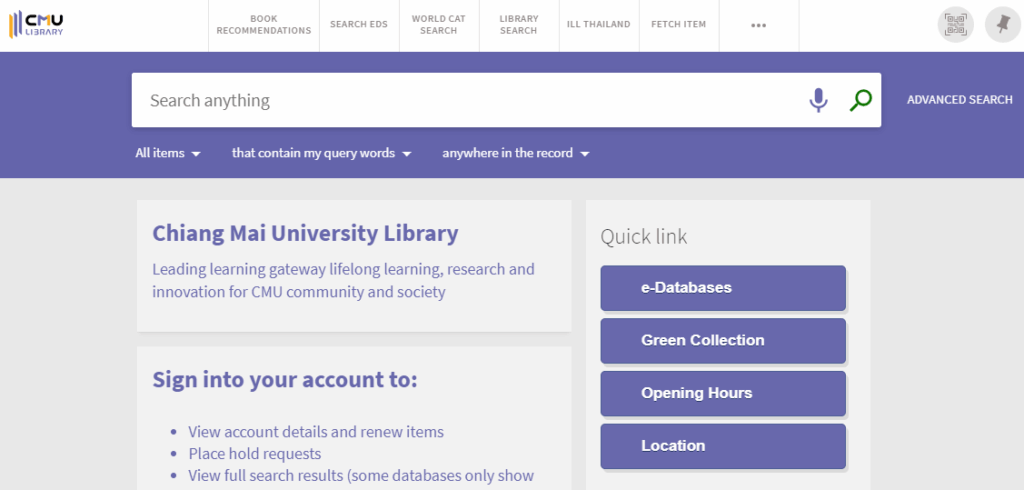Open 'that contain my query words' dropdown

coord(321,154)
